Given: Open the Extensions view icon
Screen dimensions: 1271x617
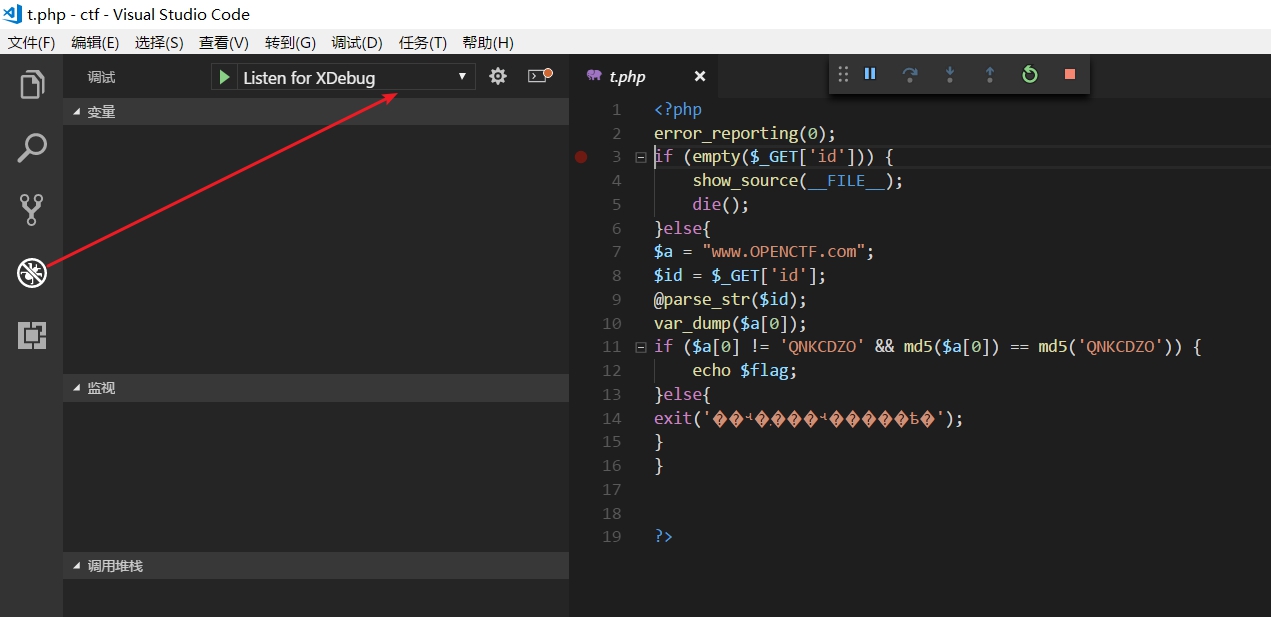Looking at the screenshot, I should tap(32, 335).
